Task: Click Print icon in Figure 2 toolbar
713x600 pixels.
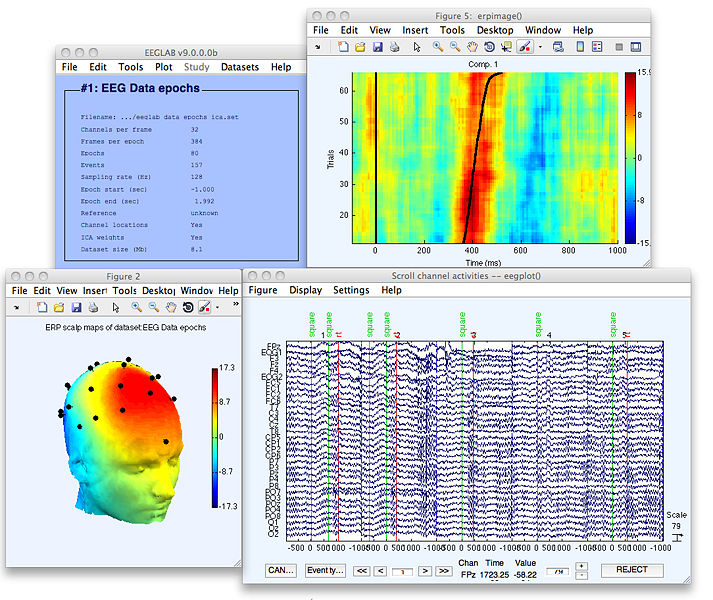Action: pos(93,307)
